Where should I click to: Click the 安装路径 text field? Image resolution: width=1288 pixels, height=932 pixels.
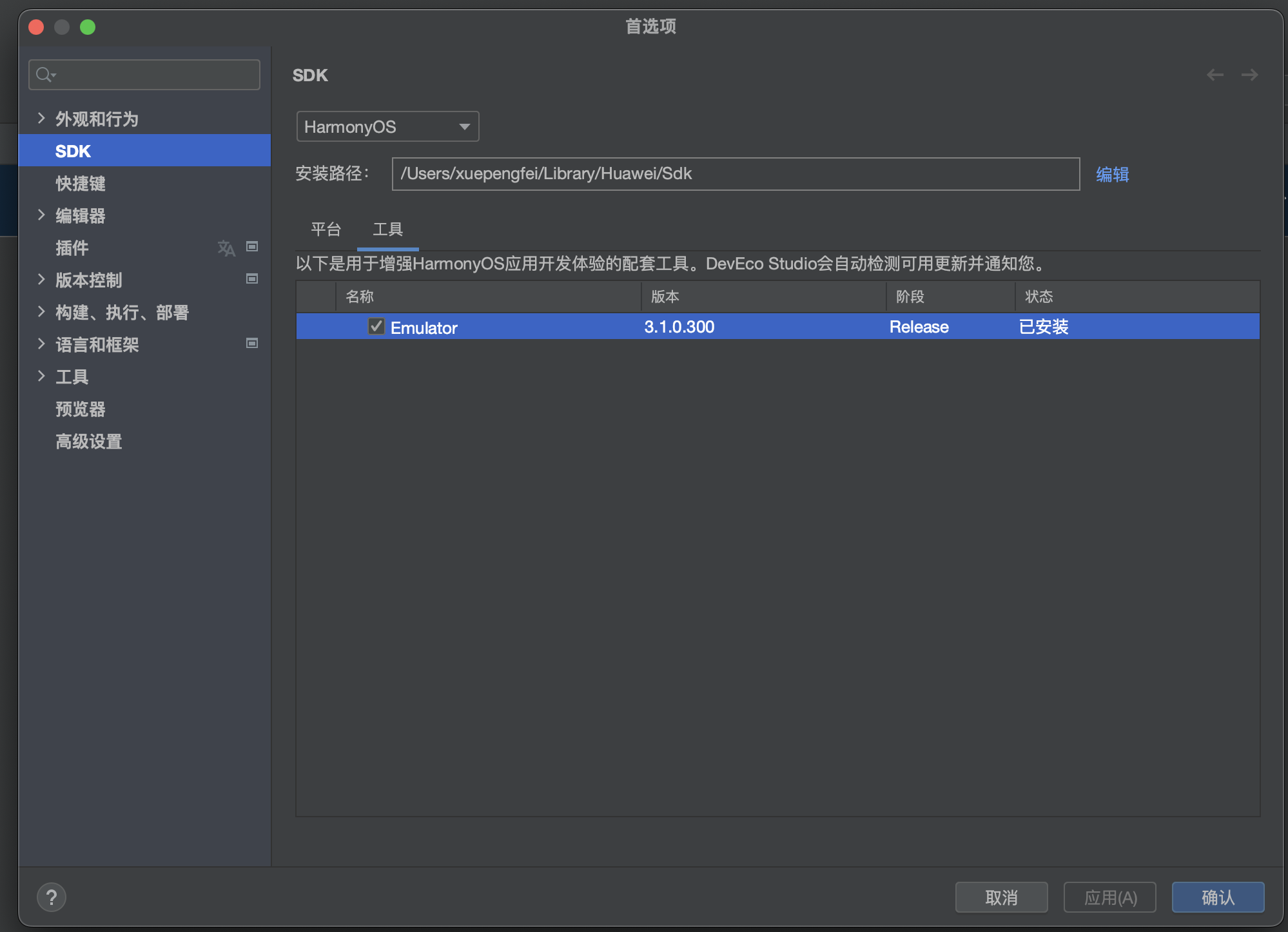tap(736, 174)
